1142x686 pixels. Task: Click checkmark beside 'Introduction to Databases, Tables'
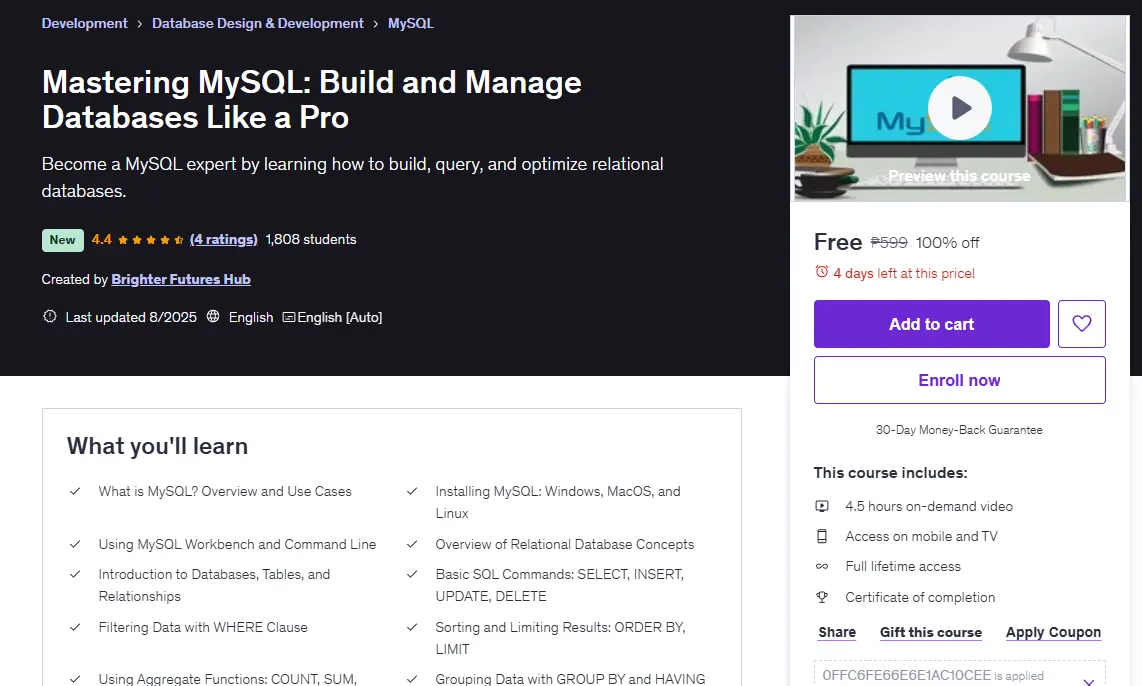click(x=75, y=575)
